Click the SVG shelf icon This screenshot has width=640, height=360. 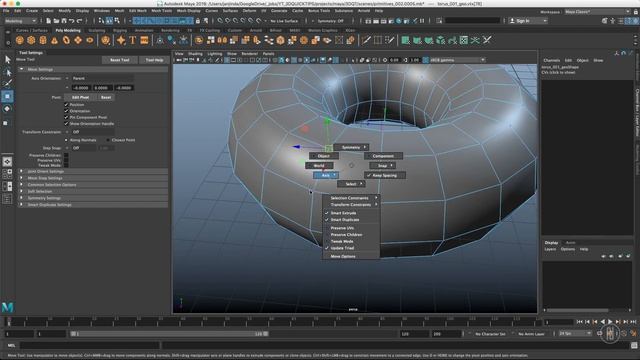click(144, 40)
